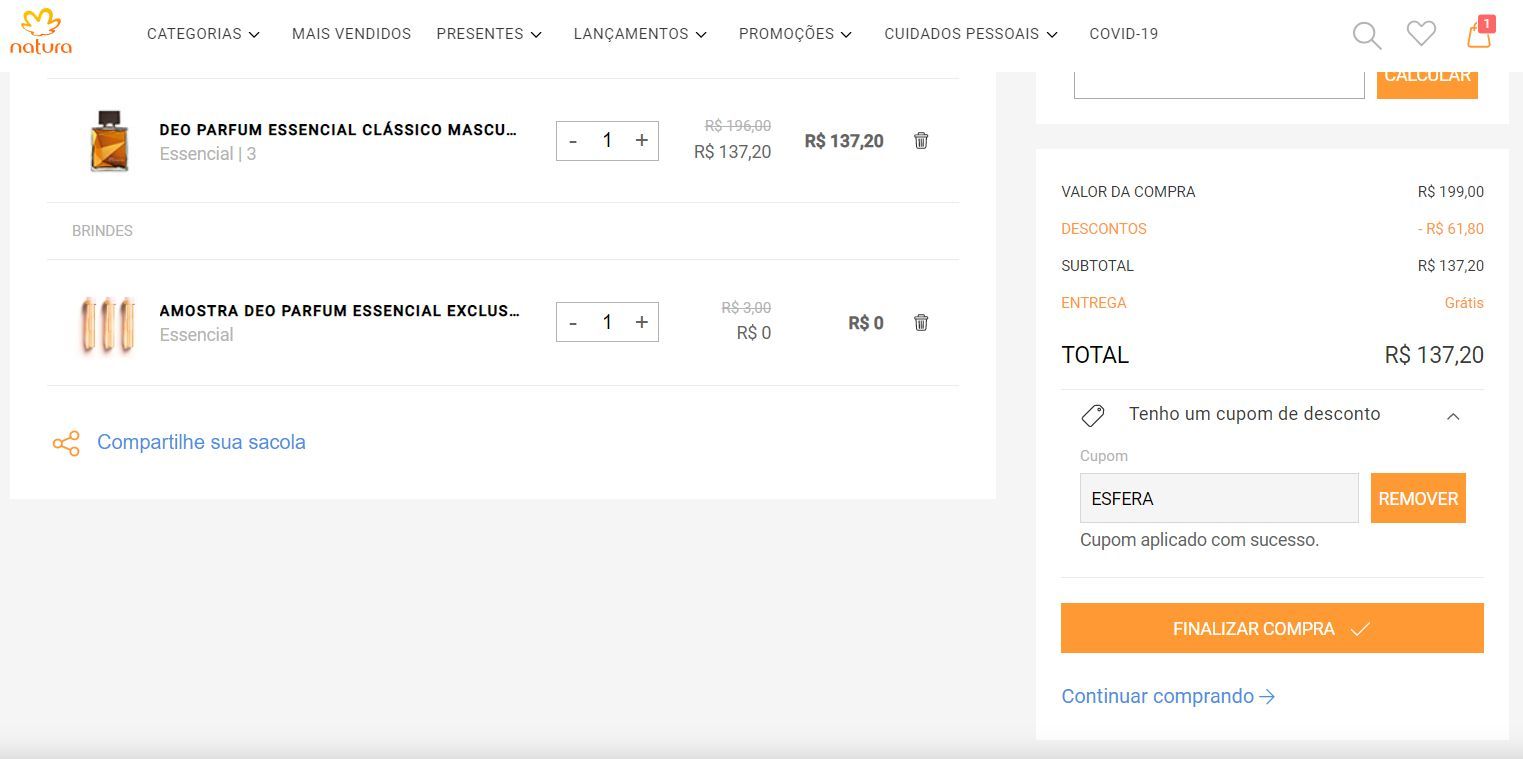Delete Amostra Deo Parfum sample item

click(921, 322)
